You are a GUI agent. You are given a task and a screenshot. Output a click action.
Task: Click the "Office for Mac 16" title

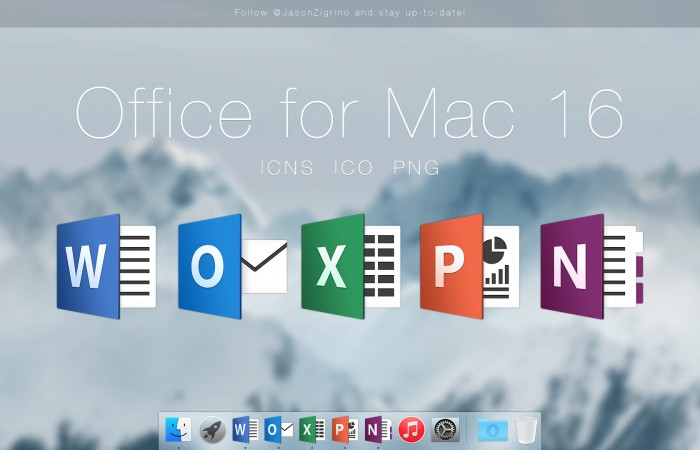click(350, 114)
